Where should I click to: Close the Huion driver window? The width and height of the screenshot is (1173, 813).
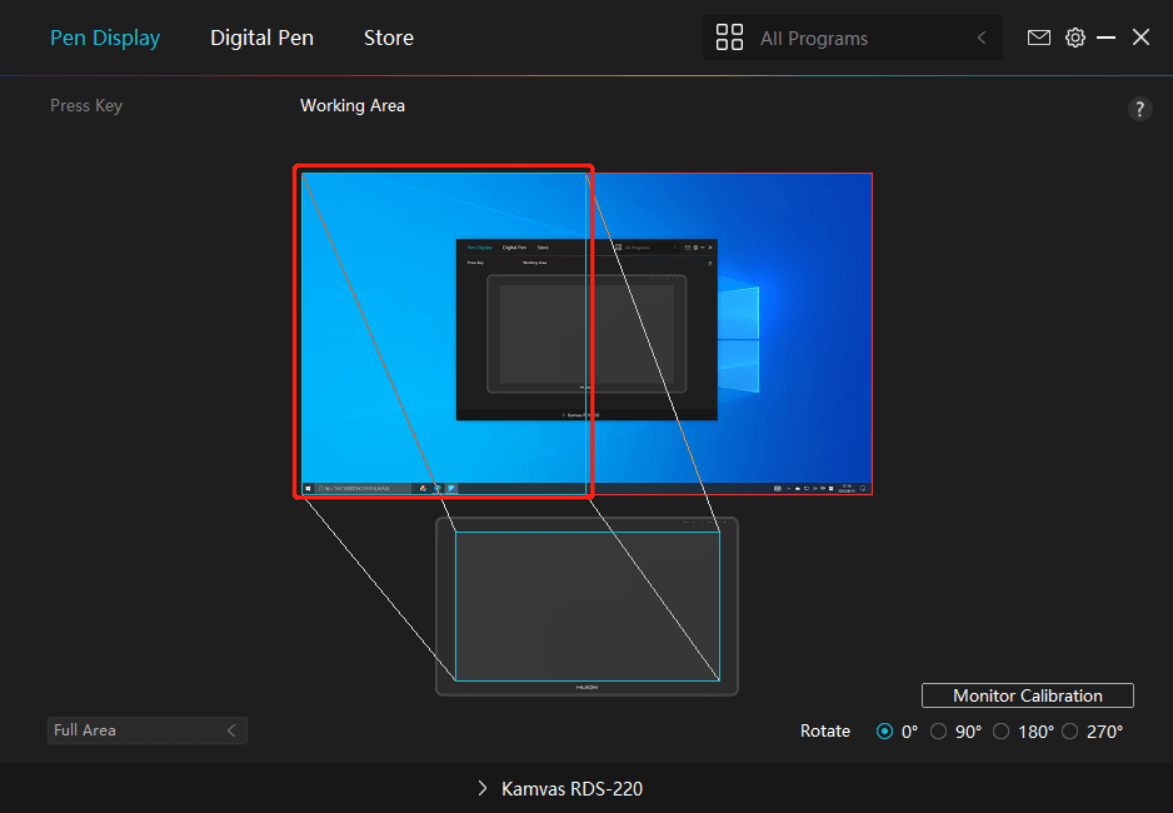1141,37
